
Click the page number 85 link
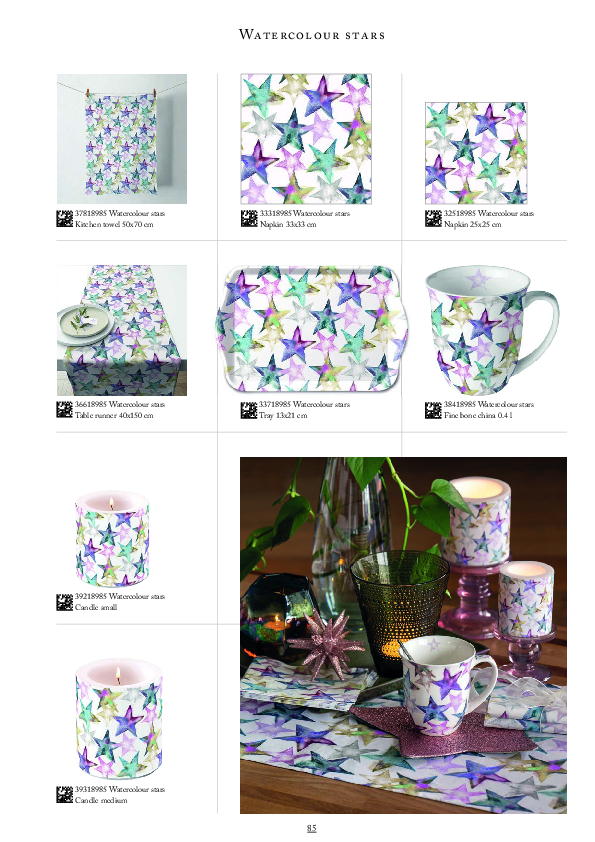coord(311,828)
